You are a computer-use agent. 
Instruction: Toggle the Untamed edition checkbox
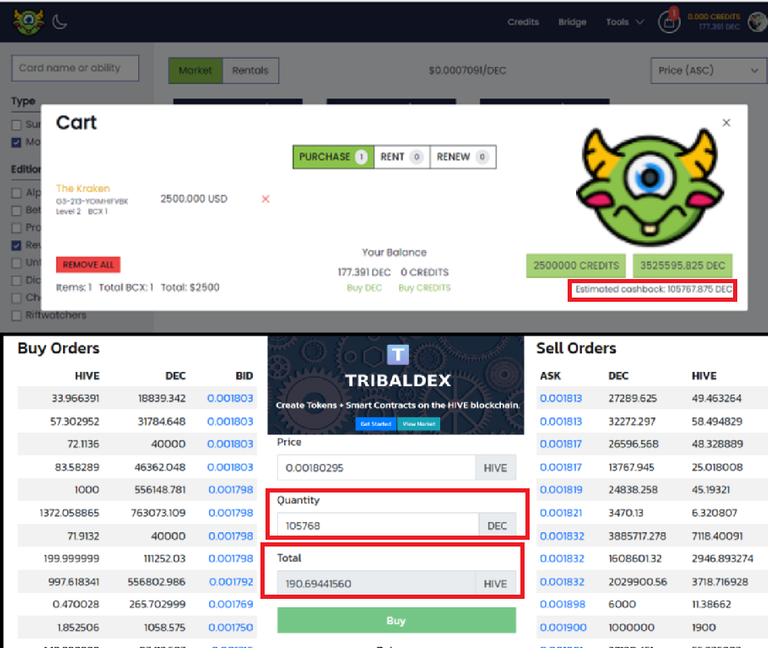tap(17, 263)
